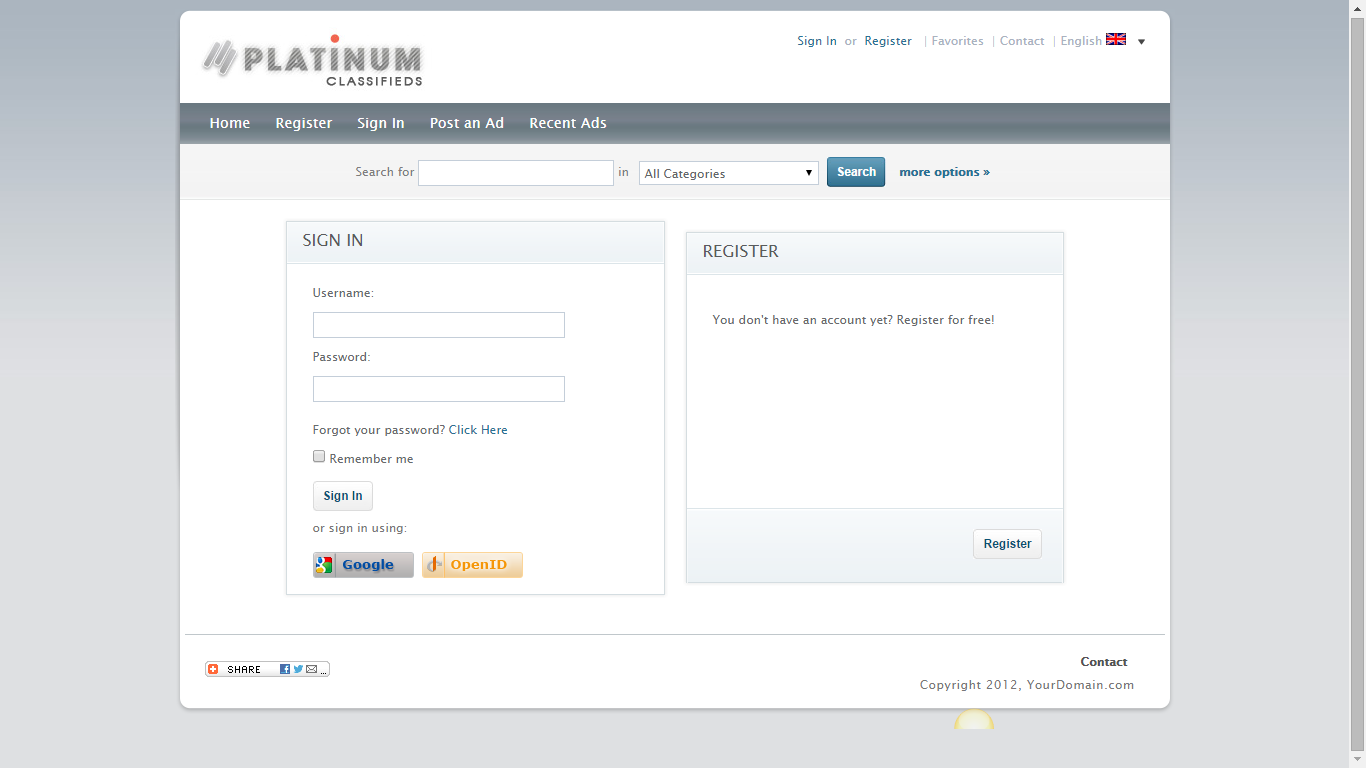This screenshot has width=1366, height=768.
Task: Click the UK flag language icon
Action: click(1116, 40)
